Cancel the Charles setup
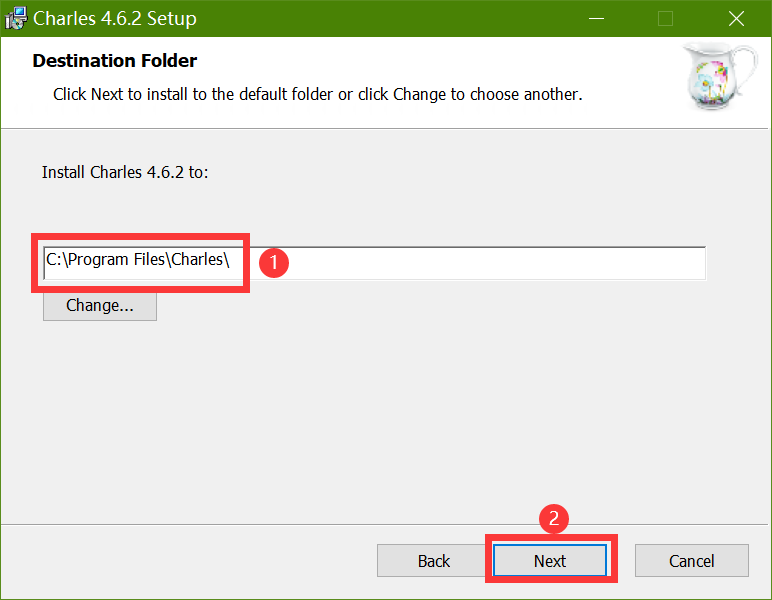 coord(691,560)
